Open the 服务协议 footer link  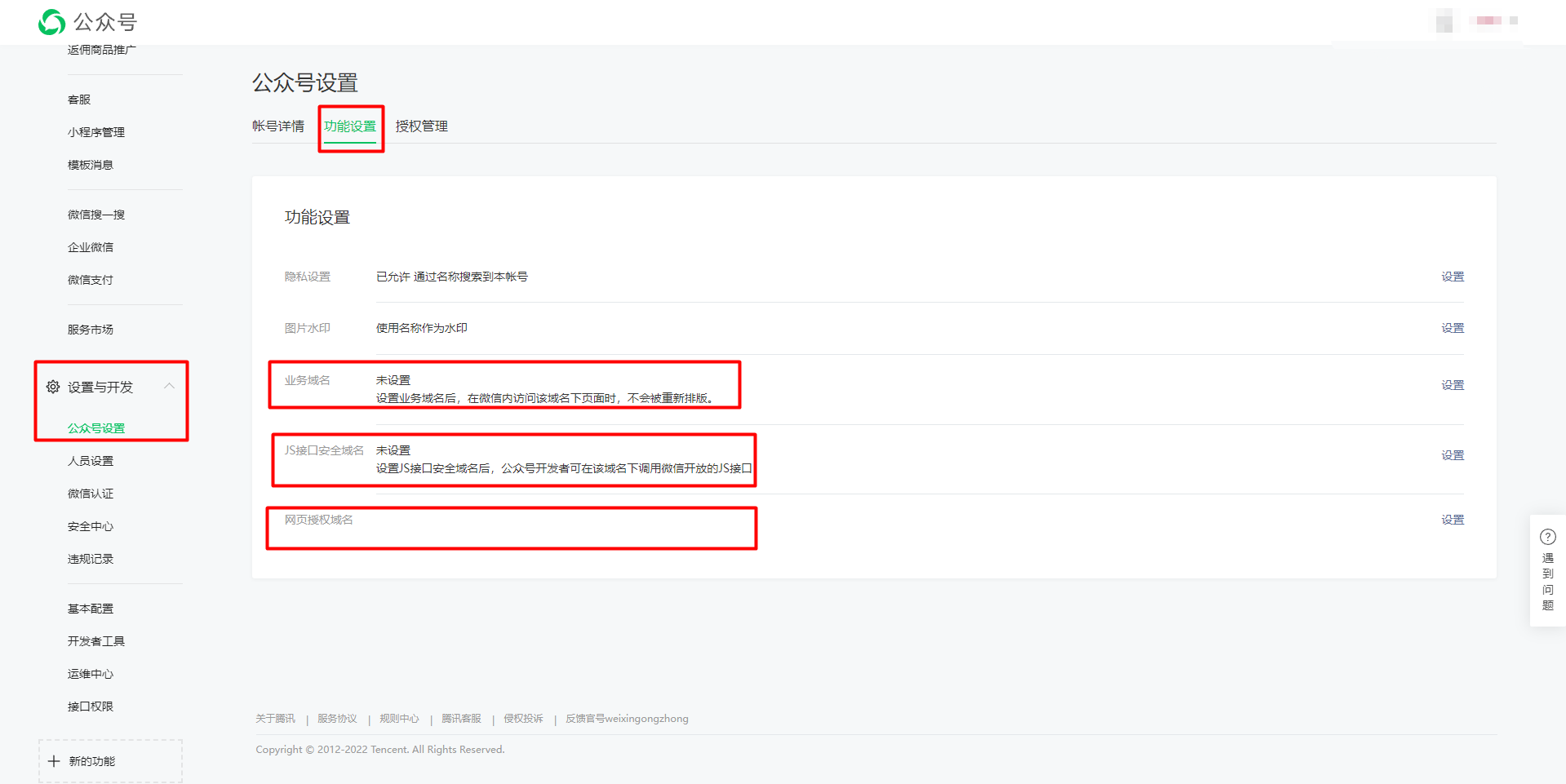[x=338, y=719]
